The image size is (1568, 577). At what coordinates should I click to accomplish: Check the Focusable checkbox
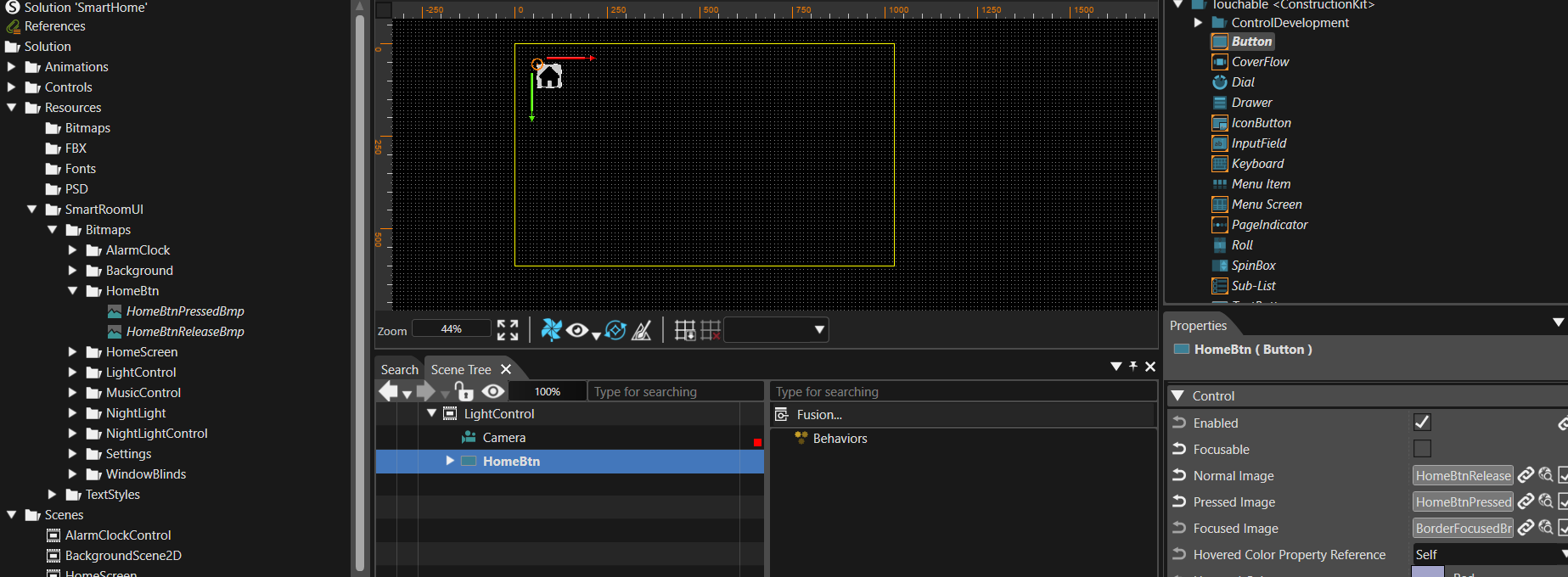(x=1422, y=448)
